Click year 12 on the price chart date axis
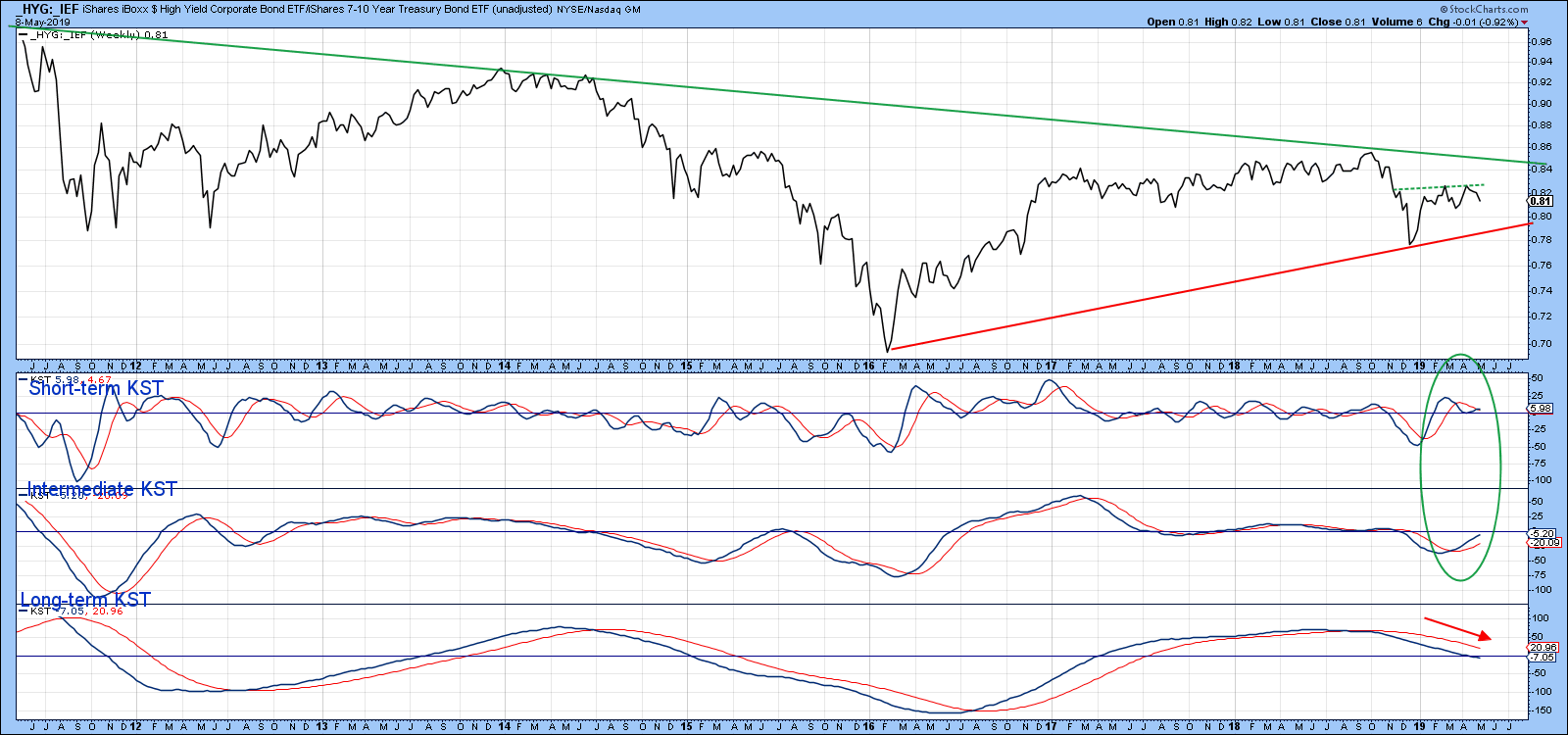Image resolution: width=1568 pixels, height=735 pixels. pyautogui.click(x=135, y=367)
